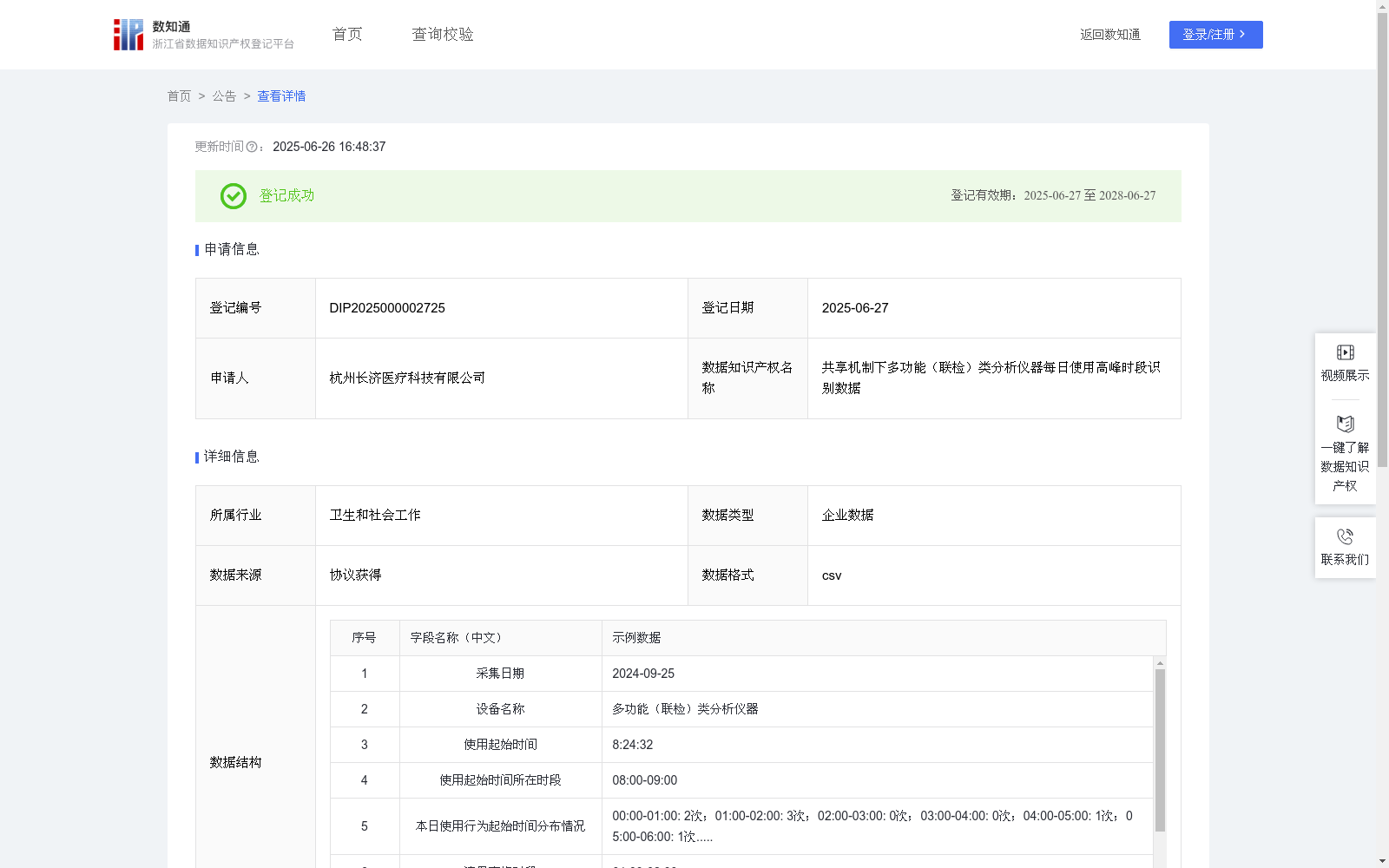Select registration number DIP2025000002725
Screen dimensions: 1389x868
coord(387,308)
